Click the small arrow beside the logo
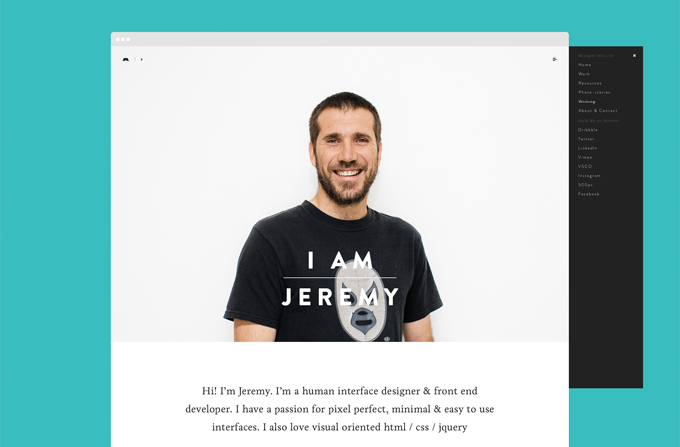The image size is (680, 447). [x=141, y=59]
